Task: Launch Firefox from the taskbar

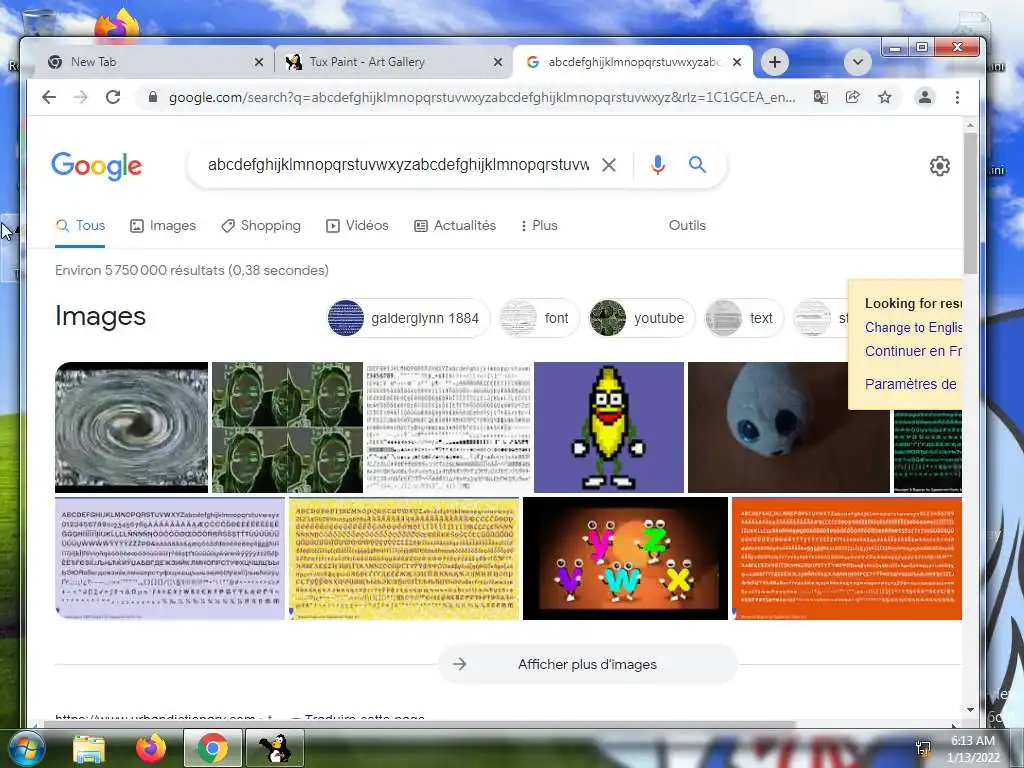Action: [x=151, y=748]
